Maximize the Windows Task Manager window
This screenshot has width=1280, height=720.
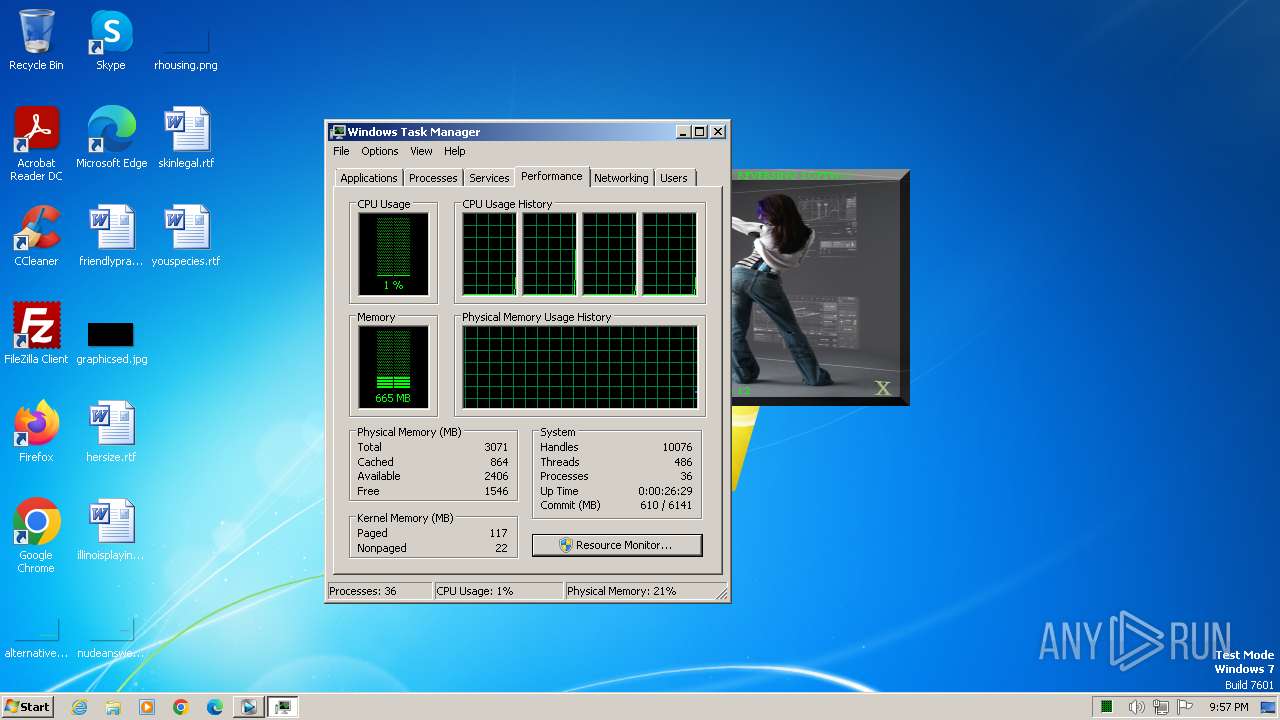(700, 132)
